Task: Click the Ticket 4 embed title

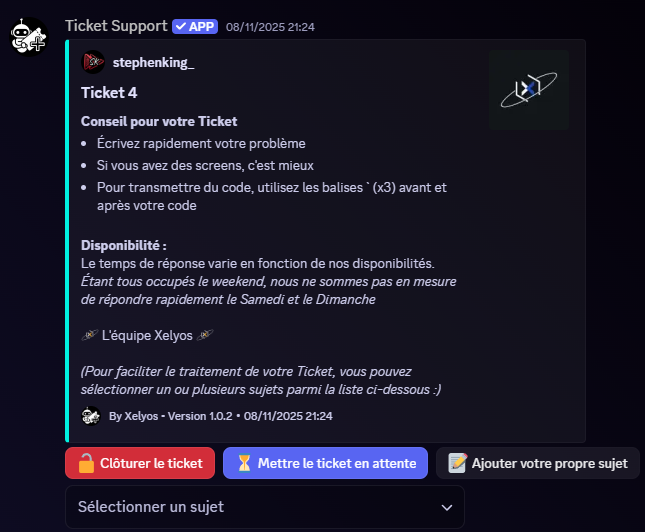Action: pos(108,93)
